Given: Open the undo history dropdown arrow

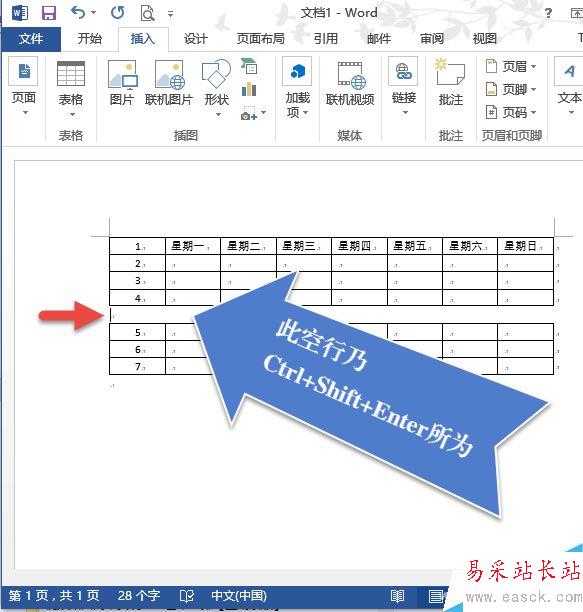Looking at the screenshot, I should (x=94, y=13).
